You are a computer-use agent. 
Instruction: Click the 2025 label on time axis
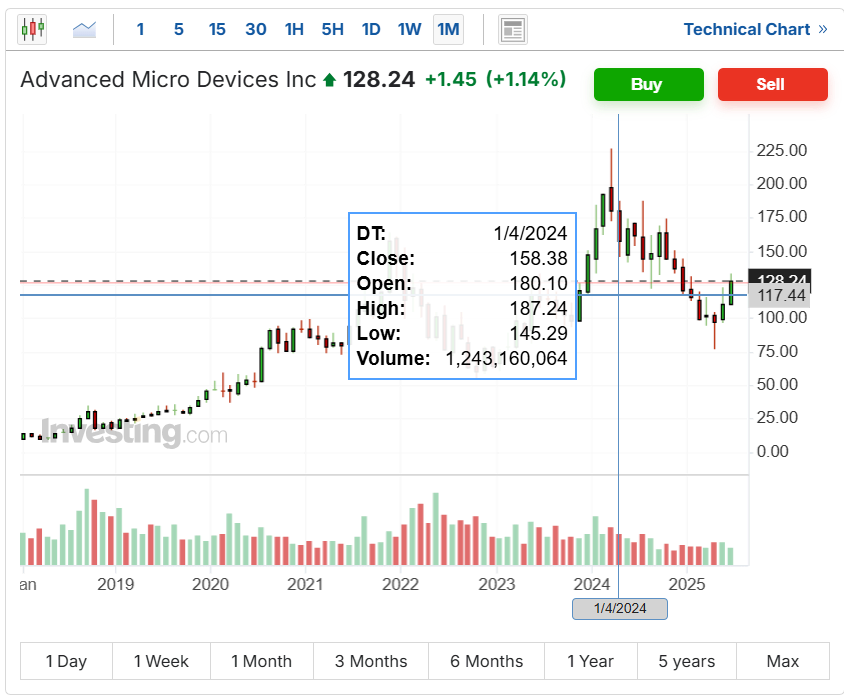(x=687, y=584)
